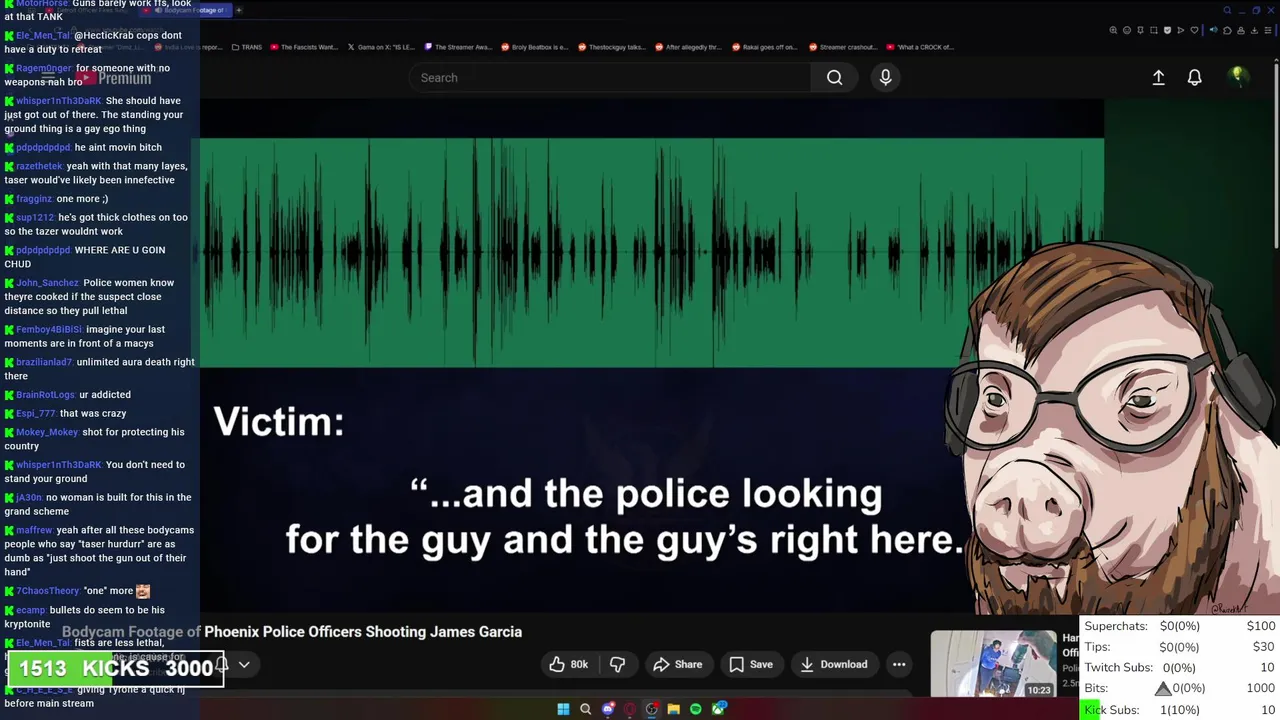The height and width of the screenshot is (720, 1280).
Task: Click the Share button
Action: click(677, 664)
